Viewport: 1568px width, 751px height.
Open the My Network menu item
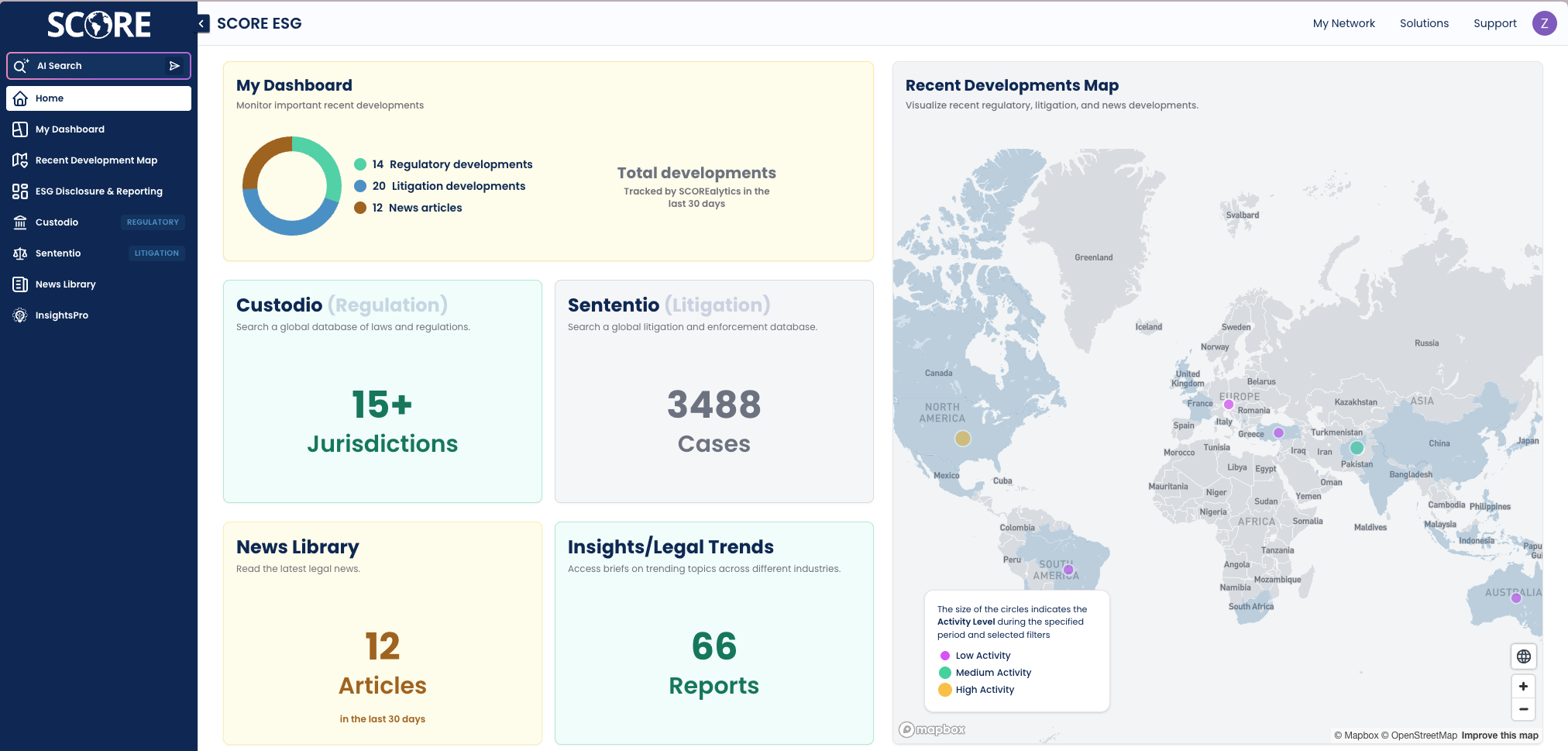click(x=1343, y=23)
